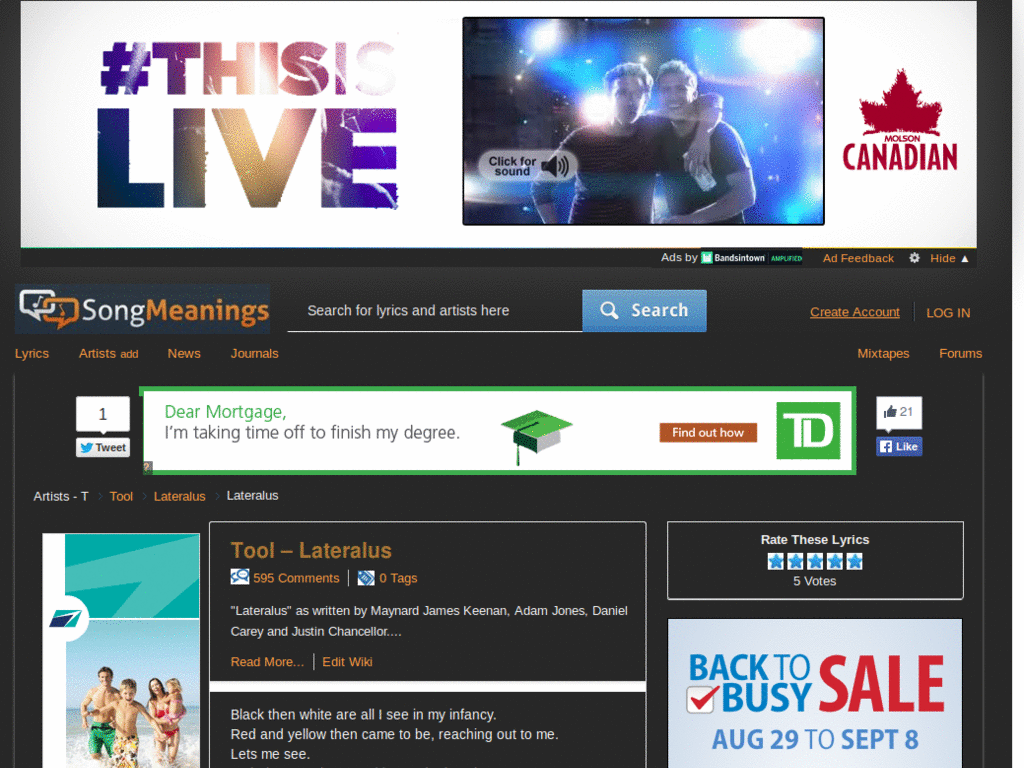Click the TD logo in the banner
The width and height of the screenshot is (1024, 768).
[x=808, y=430]
